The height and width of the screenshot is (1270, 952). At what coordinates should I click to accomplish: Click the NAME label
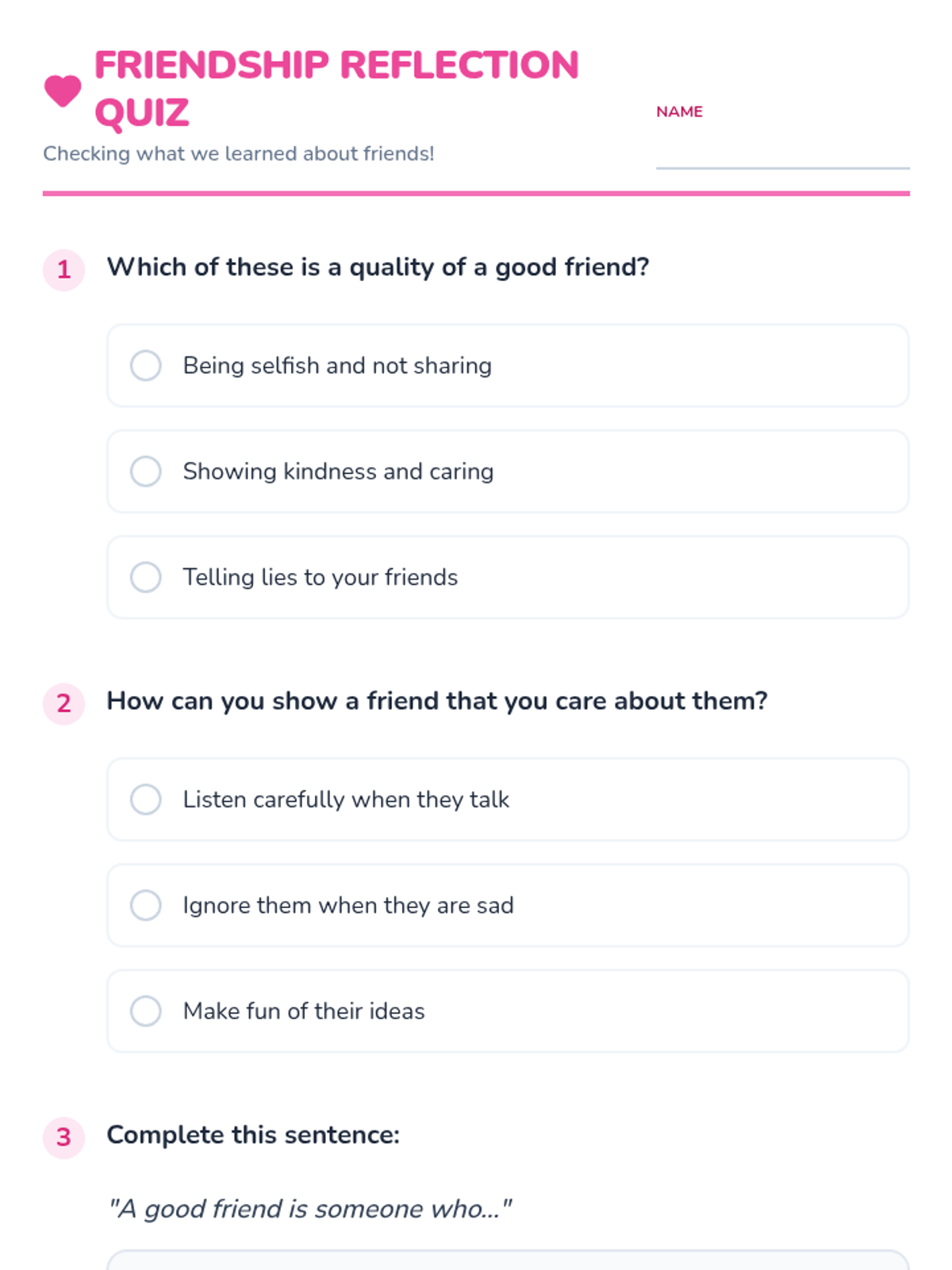(679, 112)
